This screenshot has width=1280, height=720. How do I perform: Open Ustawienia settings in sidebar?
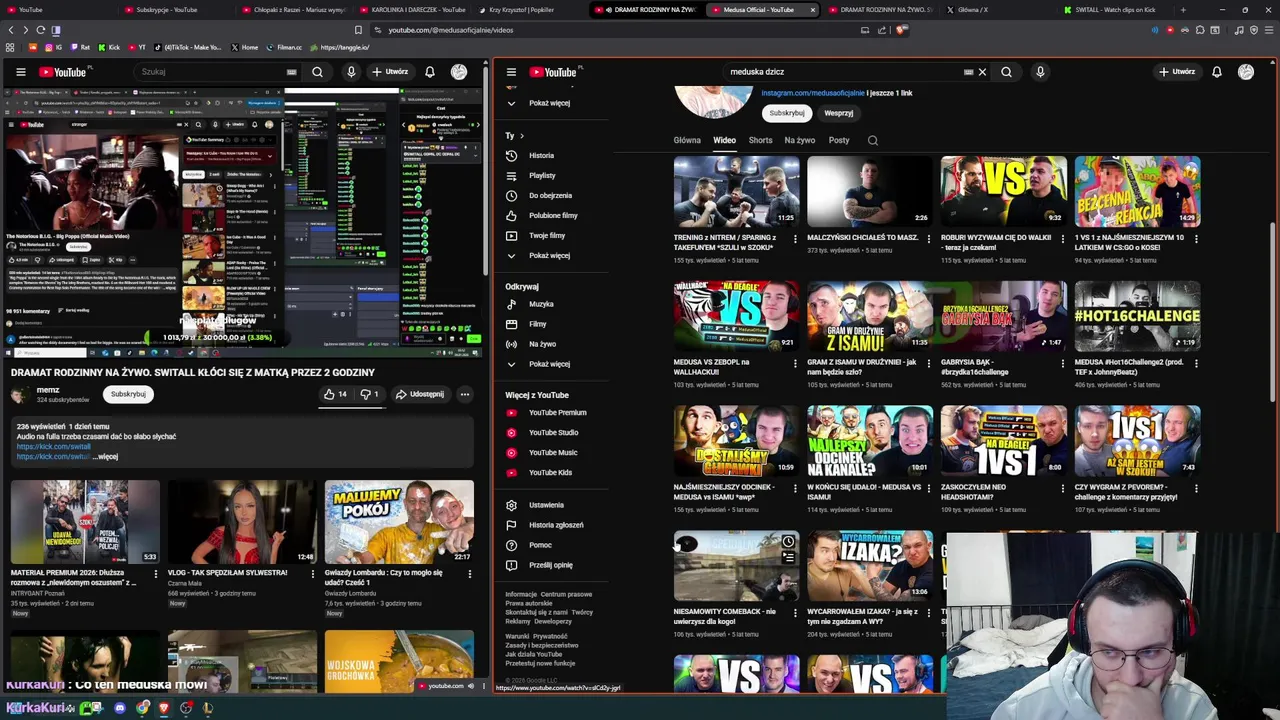pyautogui.click(x=546, y=505)
